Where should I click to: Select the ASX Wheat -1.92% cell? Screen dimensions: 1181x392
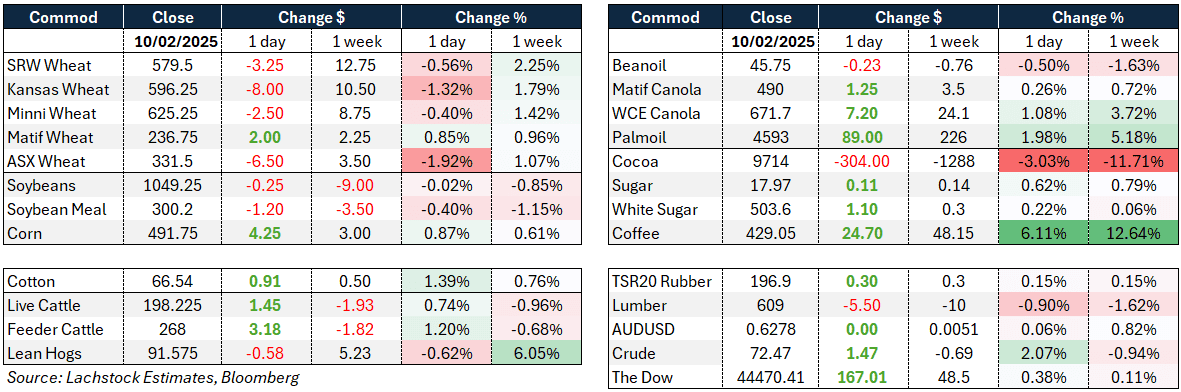[x=446, y=161]
